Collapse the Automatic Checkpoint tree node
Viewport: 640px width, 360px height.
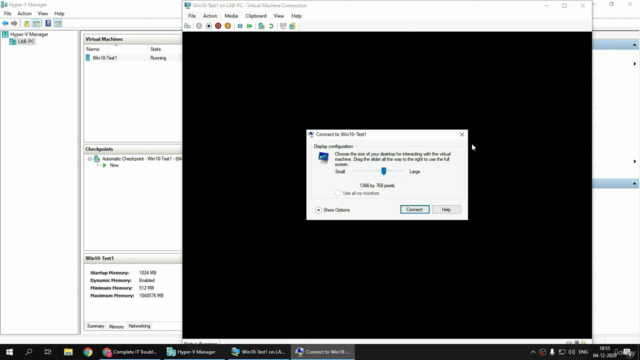(x=90, y=159)
